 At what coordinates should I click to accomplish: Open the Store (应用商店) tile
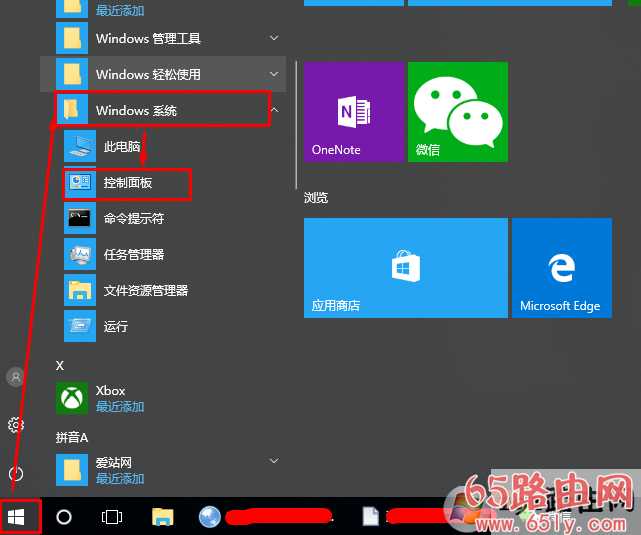tap(405, 268)
